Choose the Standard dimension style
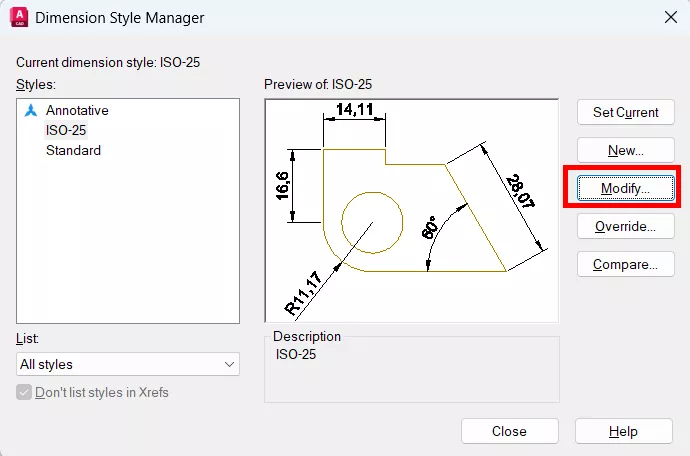This screenshot has height=456, width=690. click(73, 150)
